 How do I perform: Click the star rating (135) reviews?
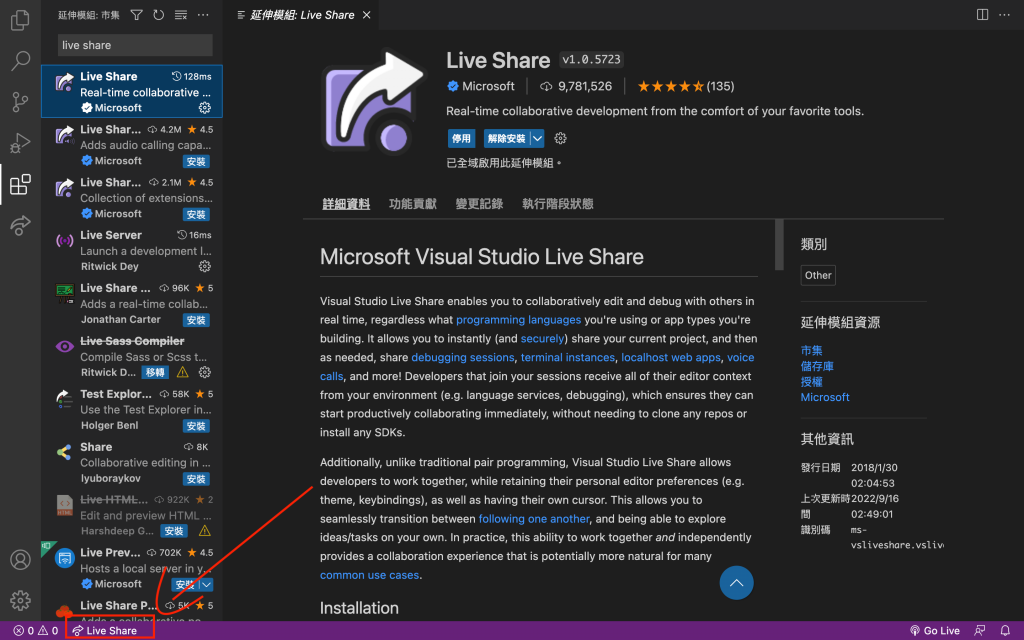686,86
